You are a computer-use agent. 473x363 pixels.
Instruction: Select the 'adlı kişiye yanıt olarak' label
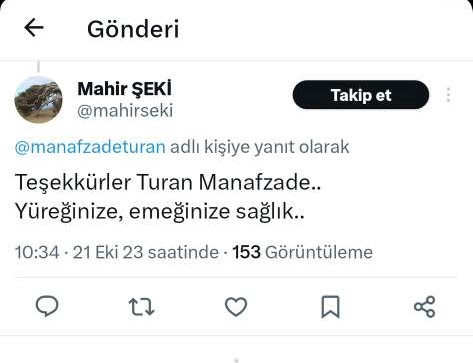point(260,147)
